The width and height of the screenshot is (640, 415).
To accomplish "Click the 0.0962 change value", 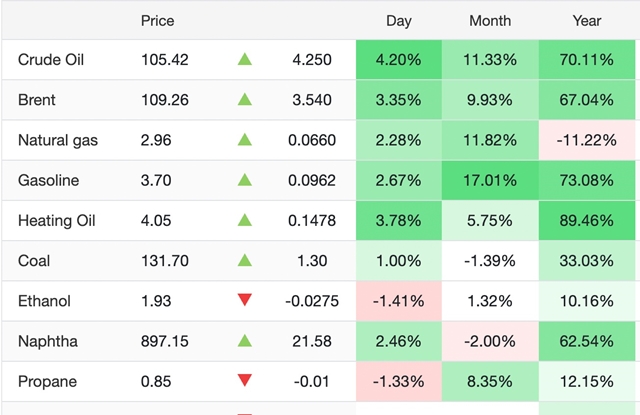I will (x=312, y=180).
